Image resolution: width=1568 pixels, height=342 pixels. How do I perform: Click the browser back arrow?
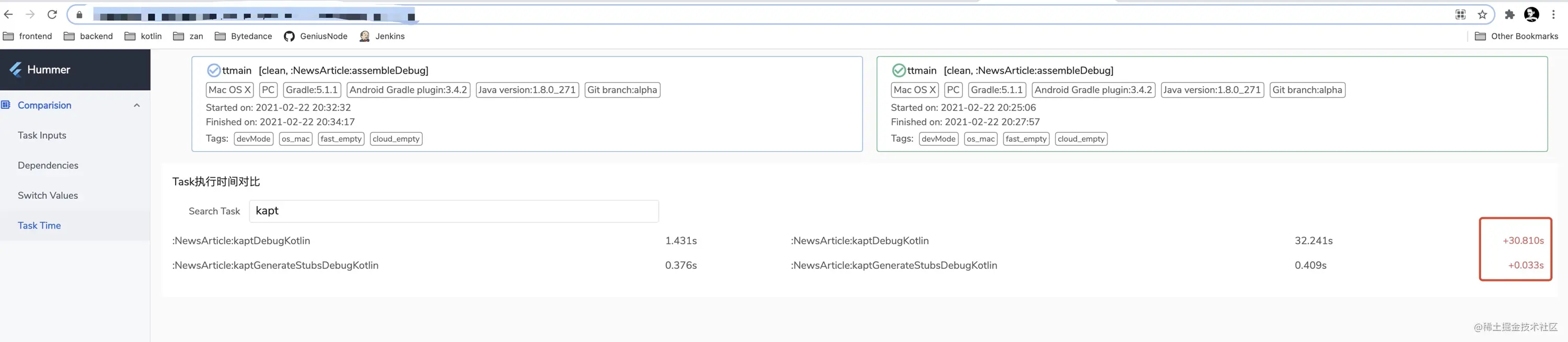coord(8,14)
